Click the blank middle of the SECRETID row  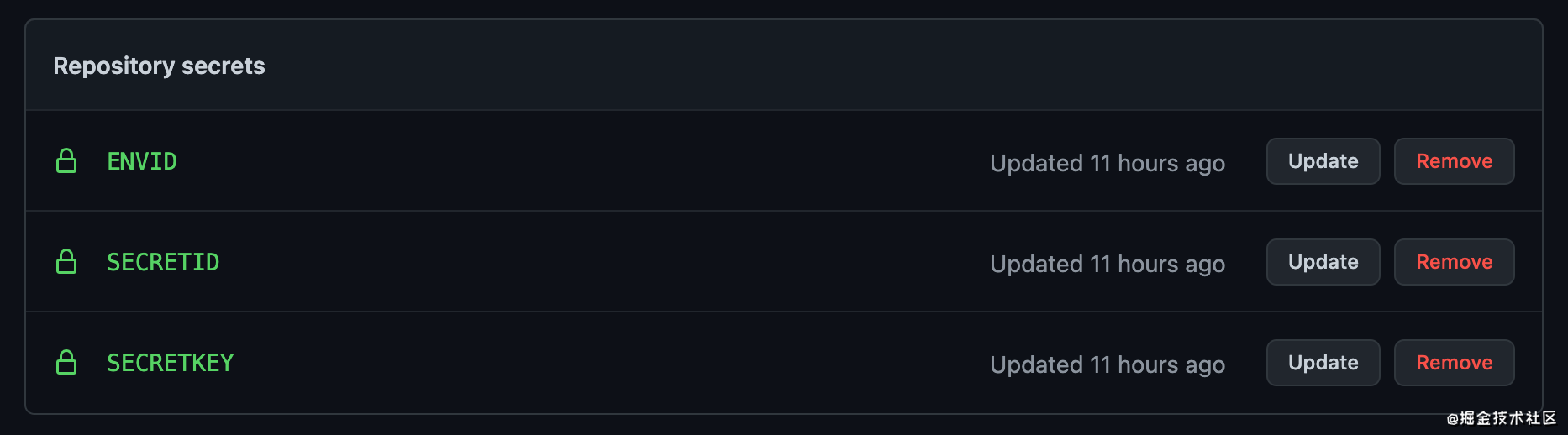tap(588, 262)
